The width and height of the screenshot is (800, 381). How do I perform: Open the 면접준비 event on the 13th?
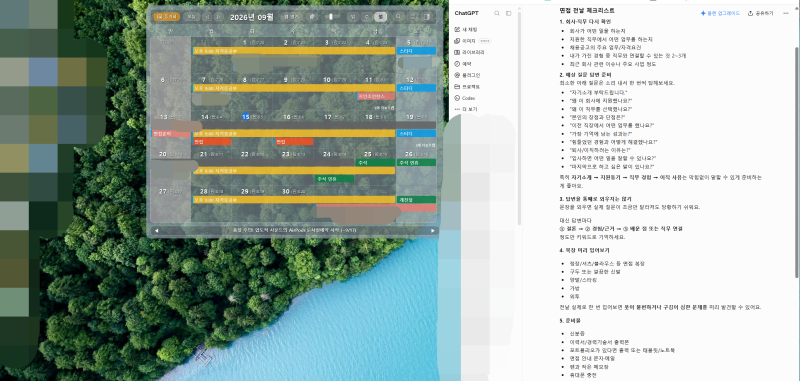pos(171,134)
